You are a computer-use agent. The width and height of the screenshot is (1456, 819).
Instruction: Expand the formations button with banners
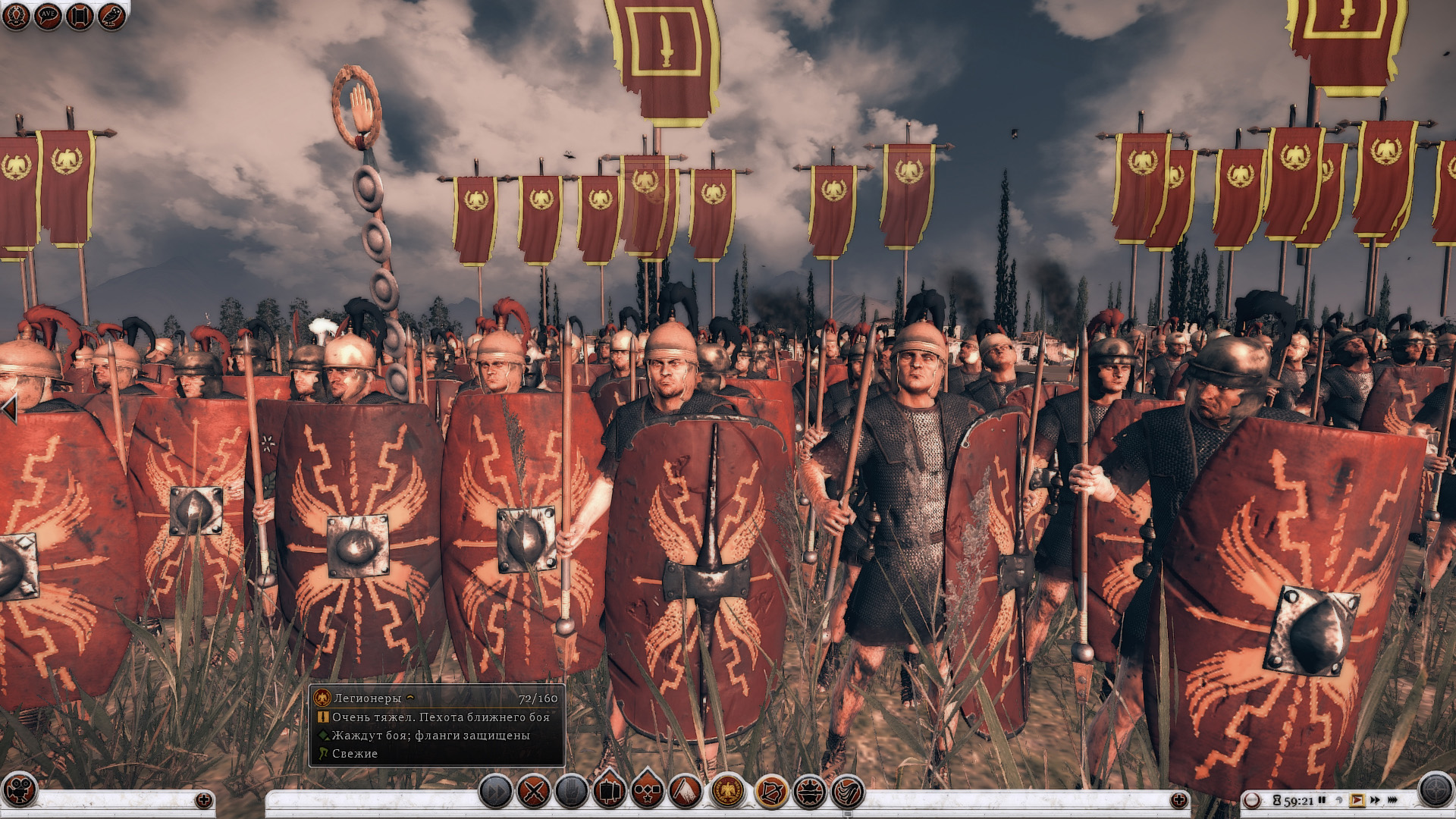(609, 791)
